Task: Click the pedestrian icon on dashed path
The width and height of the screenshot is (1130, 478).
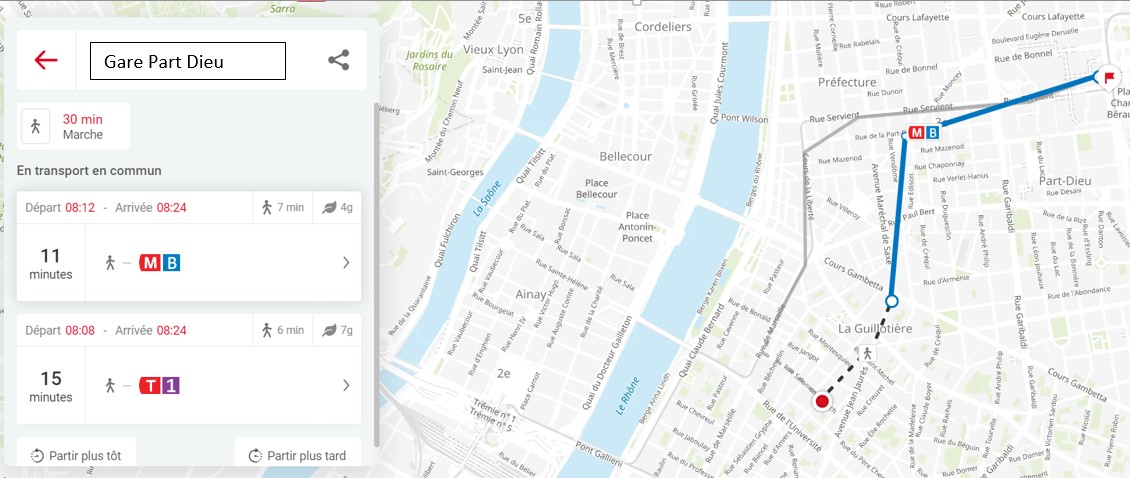Action: (x=868, y=353)
